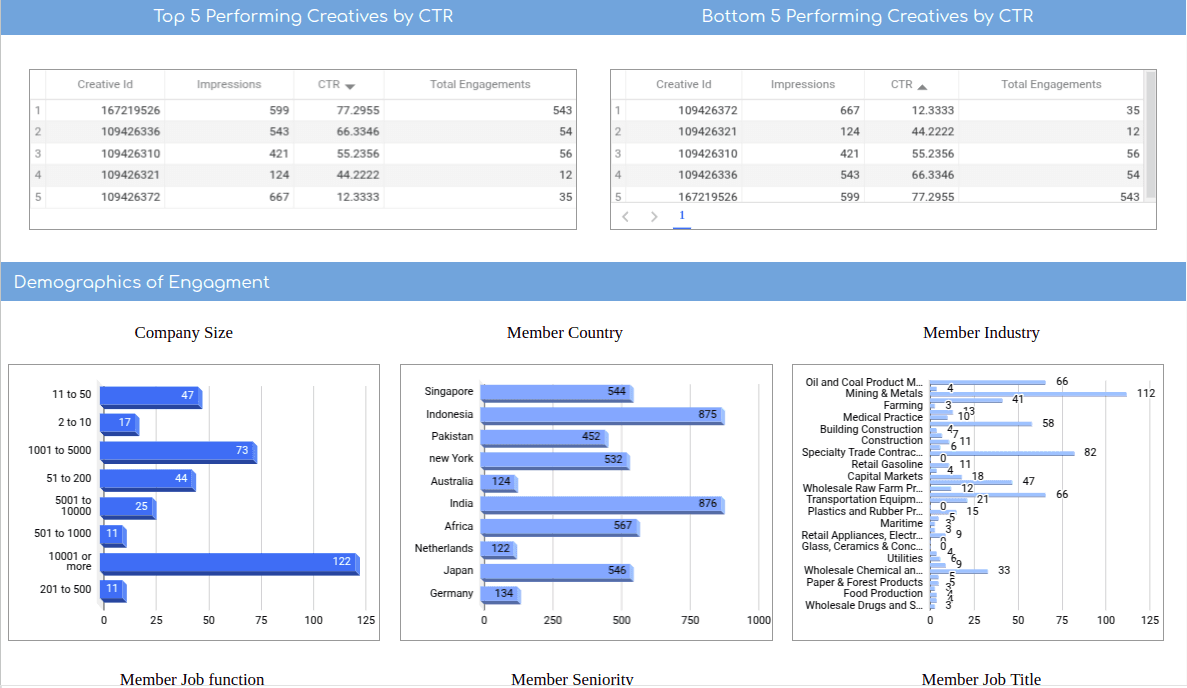Click the Singapore bar showing 544
The height and width of the screenshot is (688, 1187).
pos(556,393)
